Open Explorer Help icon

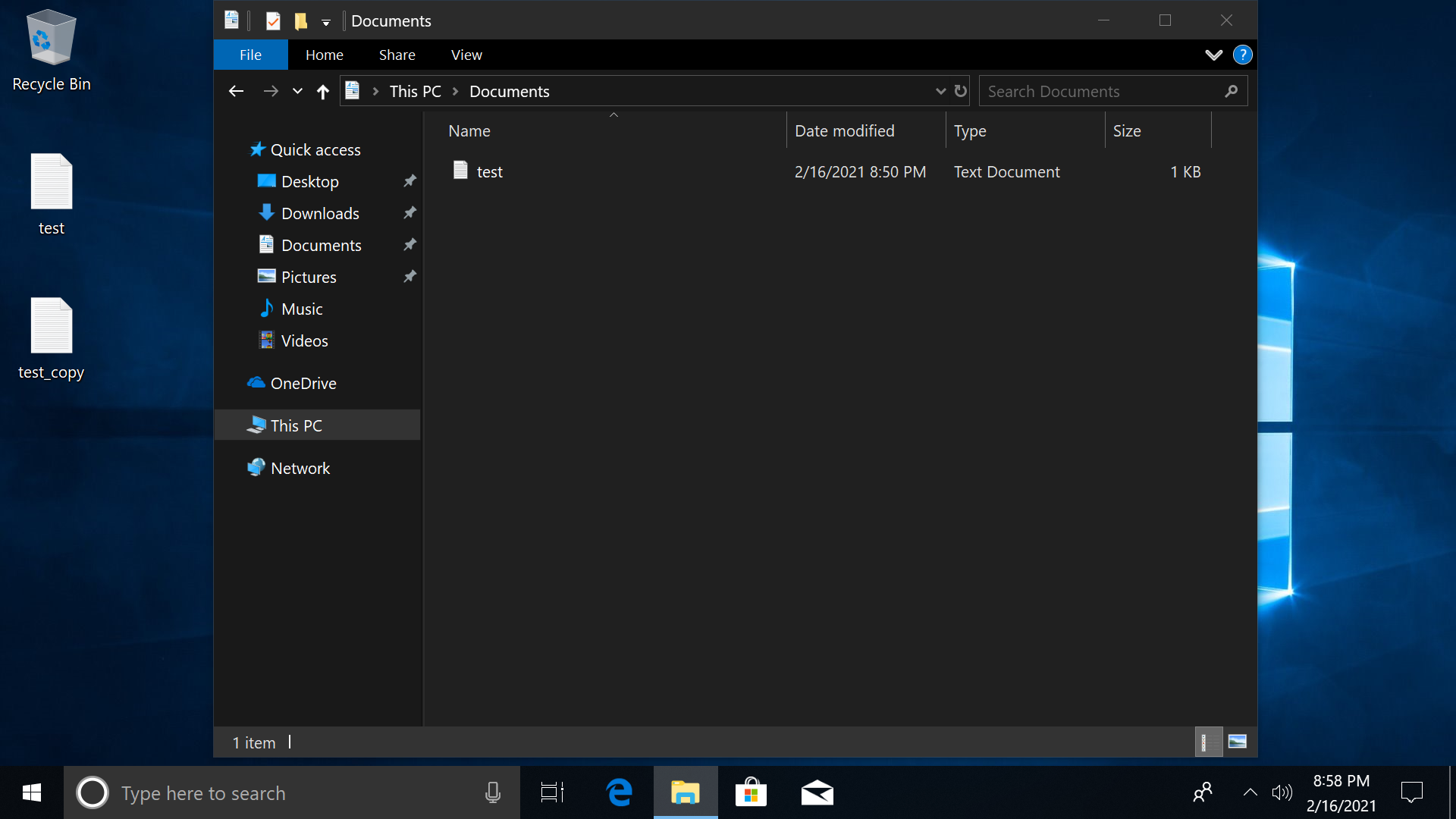point(1242,55)
